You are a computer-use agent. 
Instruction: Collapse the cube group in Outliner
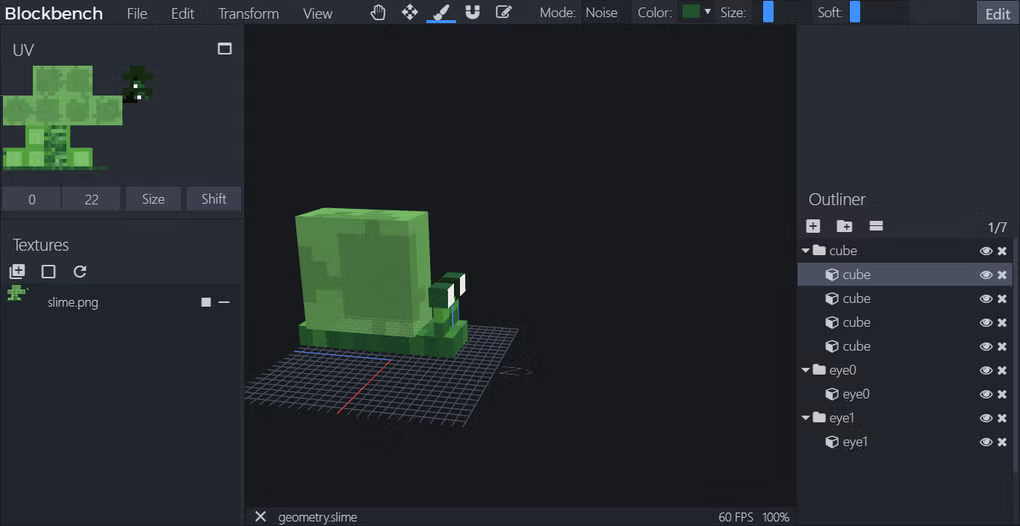tap(806, 251)
